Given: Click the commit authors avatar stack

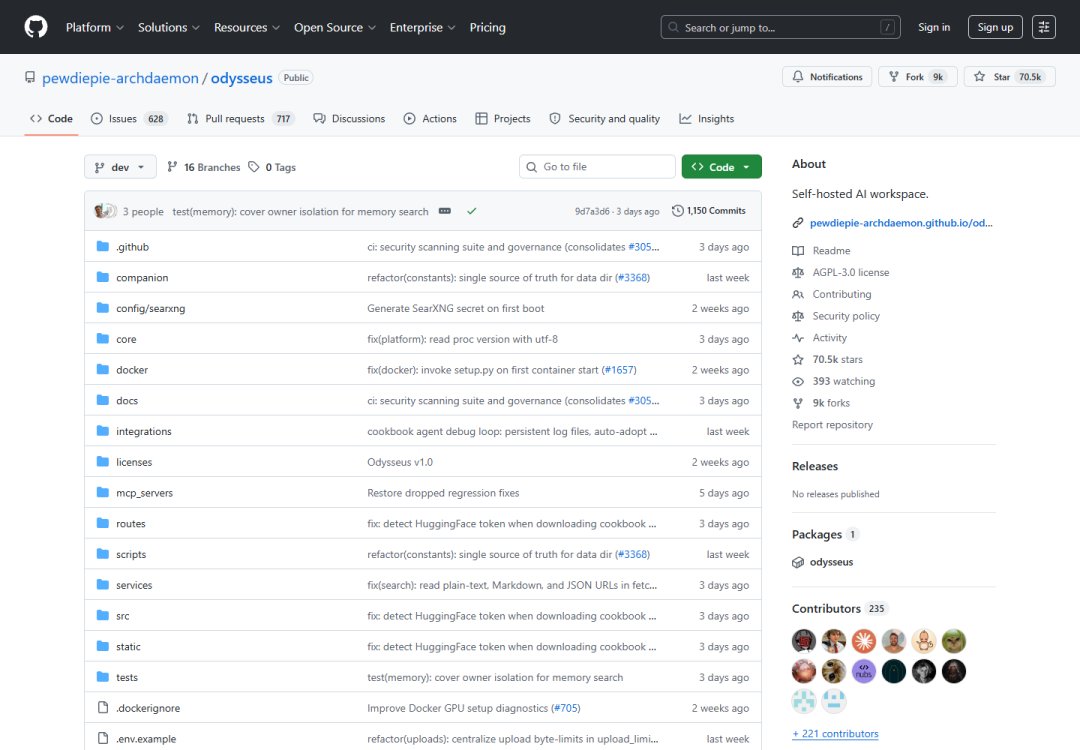Looking at the screenshot, I should click(x=105, y=211).
